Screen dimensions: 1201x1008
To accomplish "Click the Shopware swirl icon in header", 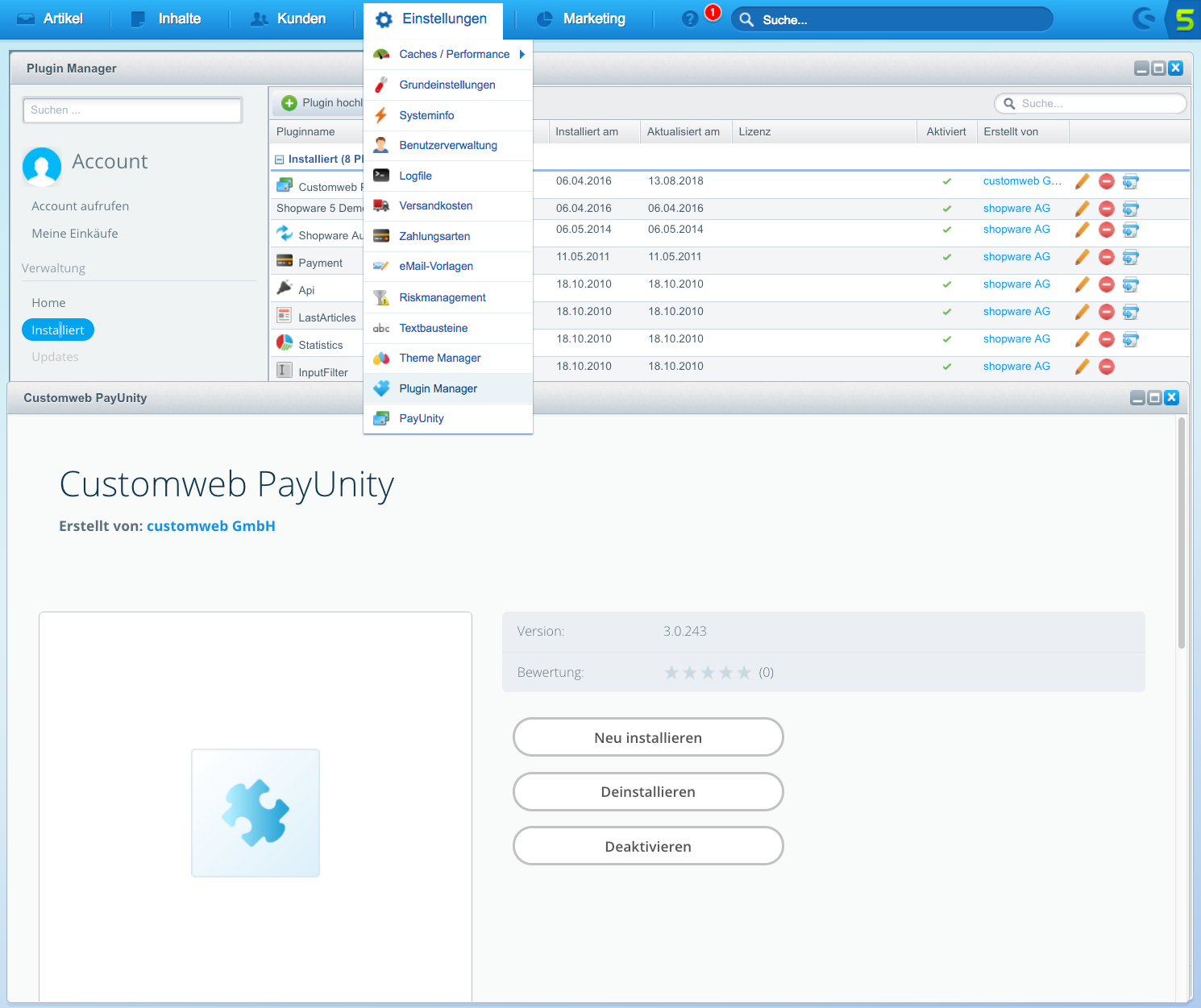I will click(1144, 19).
